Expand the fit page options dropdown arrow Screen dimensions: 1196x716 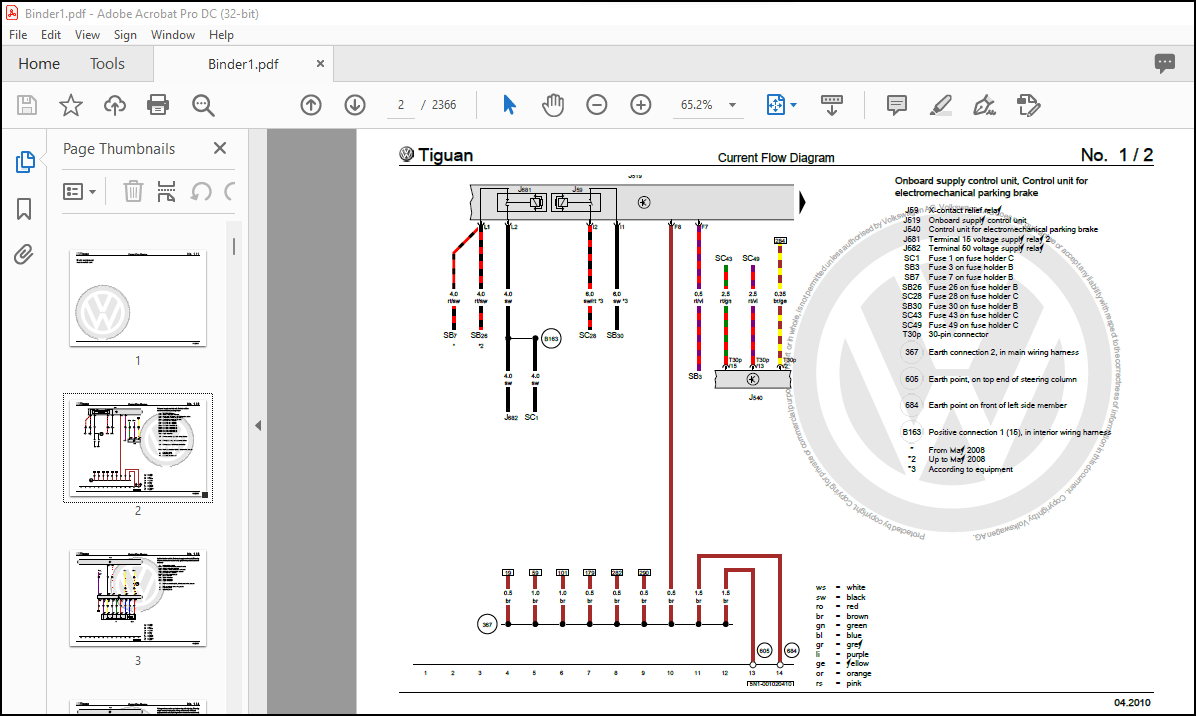[793, 105]
